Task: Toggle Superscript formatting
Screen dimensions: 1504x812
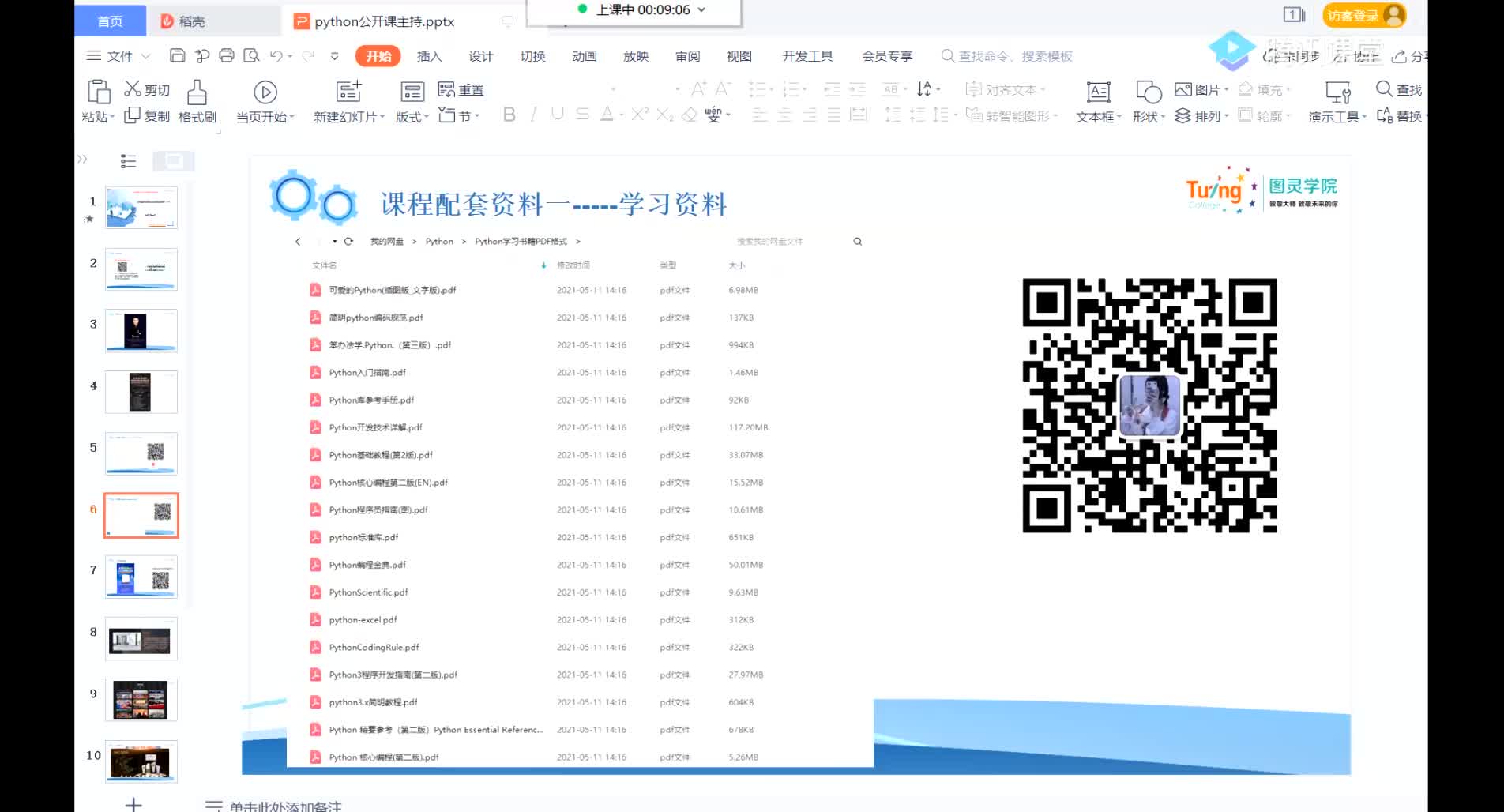Action: click(x=640, y=115)
